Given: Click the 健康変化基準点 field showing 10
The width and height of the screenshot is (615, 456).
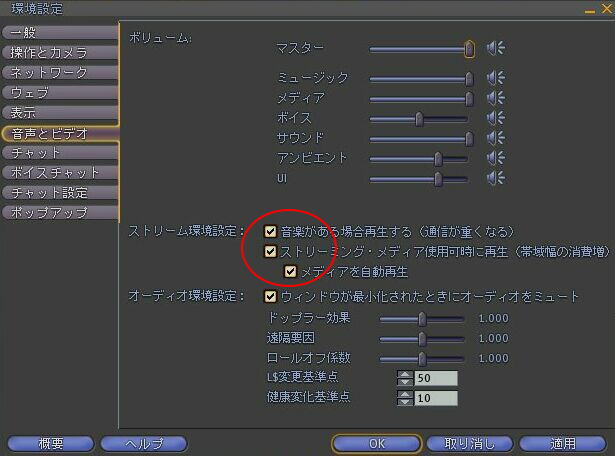Looking at the screenshot, I should point(436,398).
